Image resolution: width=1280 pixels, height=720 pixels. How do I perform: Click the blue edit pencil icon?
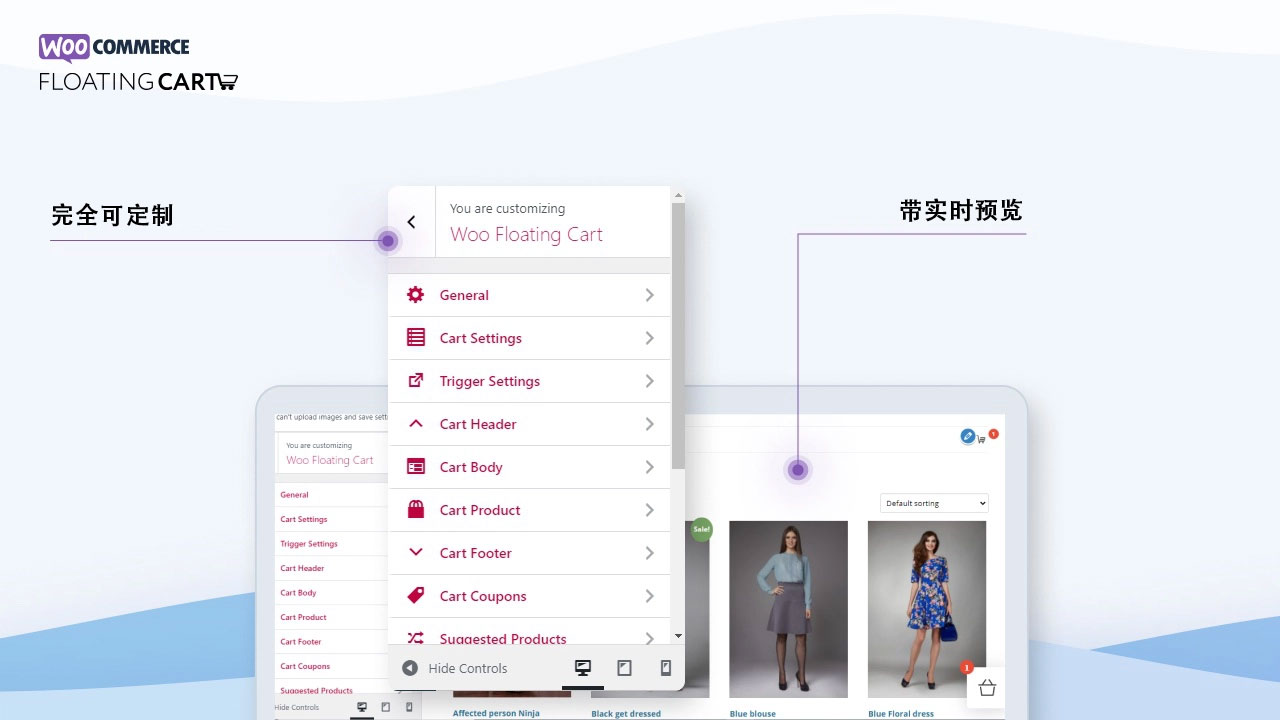967,436
